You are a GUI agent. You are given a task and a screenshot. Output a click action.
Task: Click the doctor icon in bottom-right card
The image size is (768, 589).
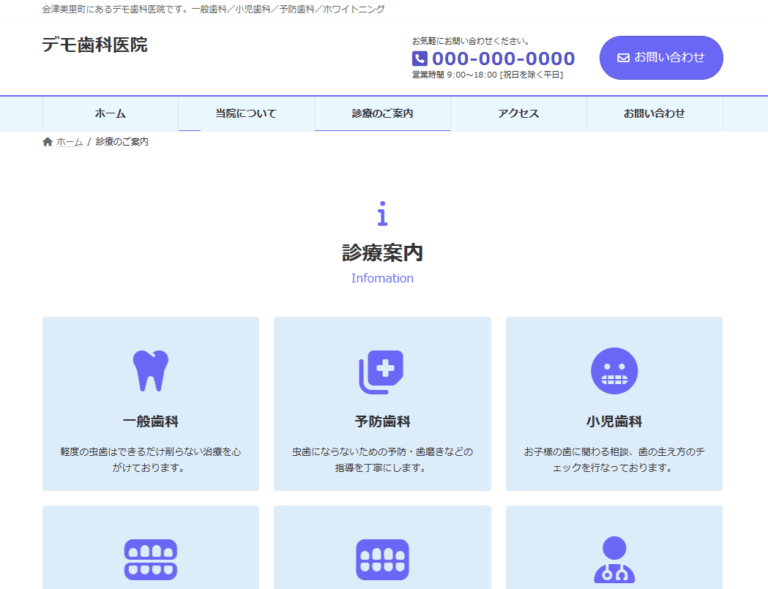coord(613,560)
